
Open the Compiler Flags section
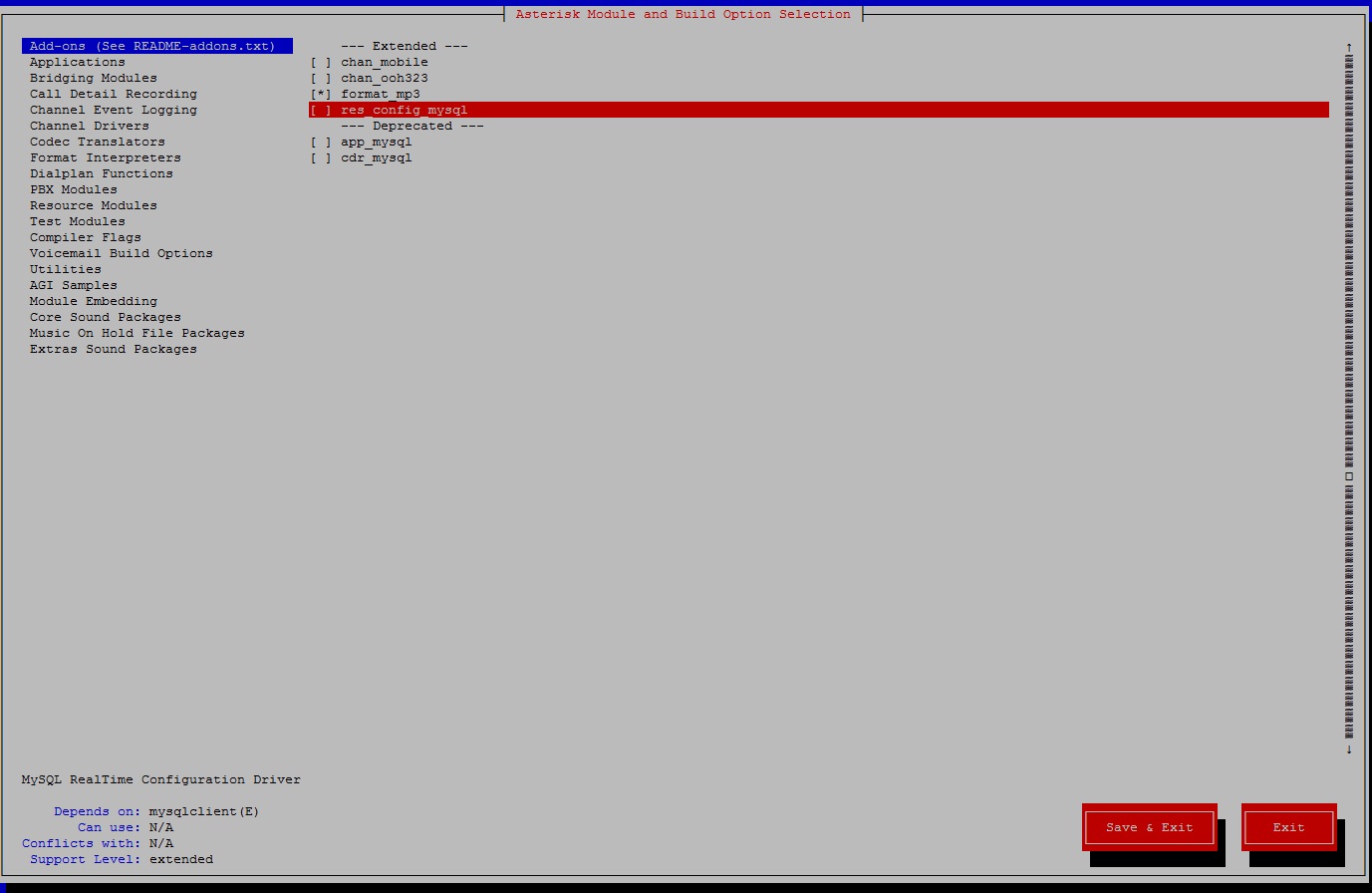pyautogui.click(x=85, y=237)
